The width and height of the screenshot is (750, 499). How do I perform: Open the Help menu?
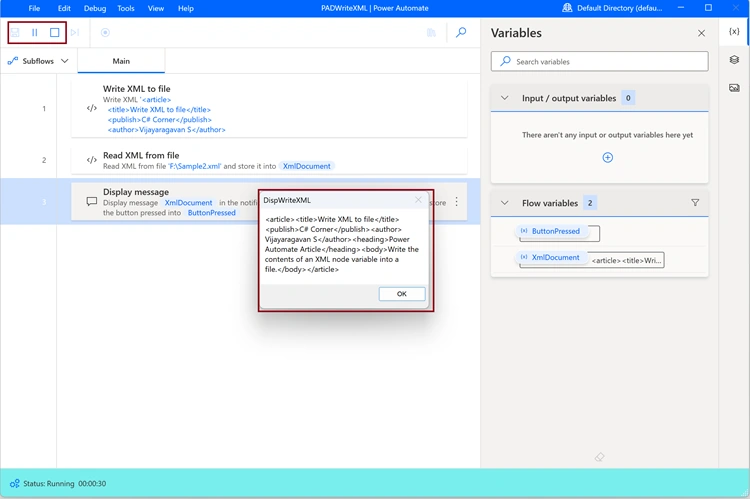point(186,8)
